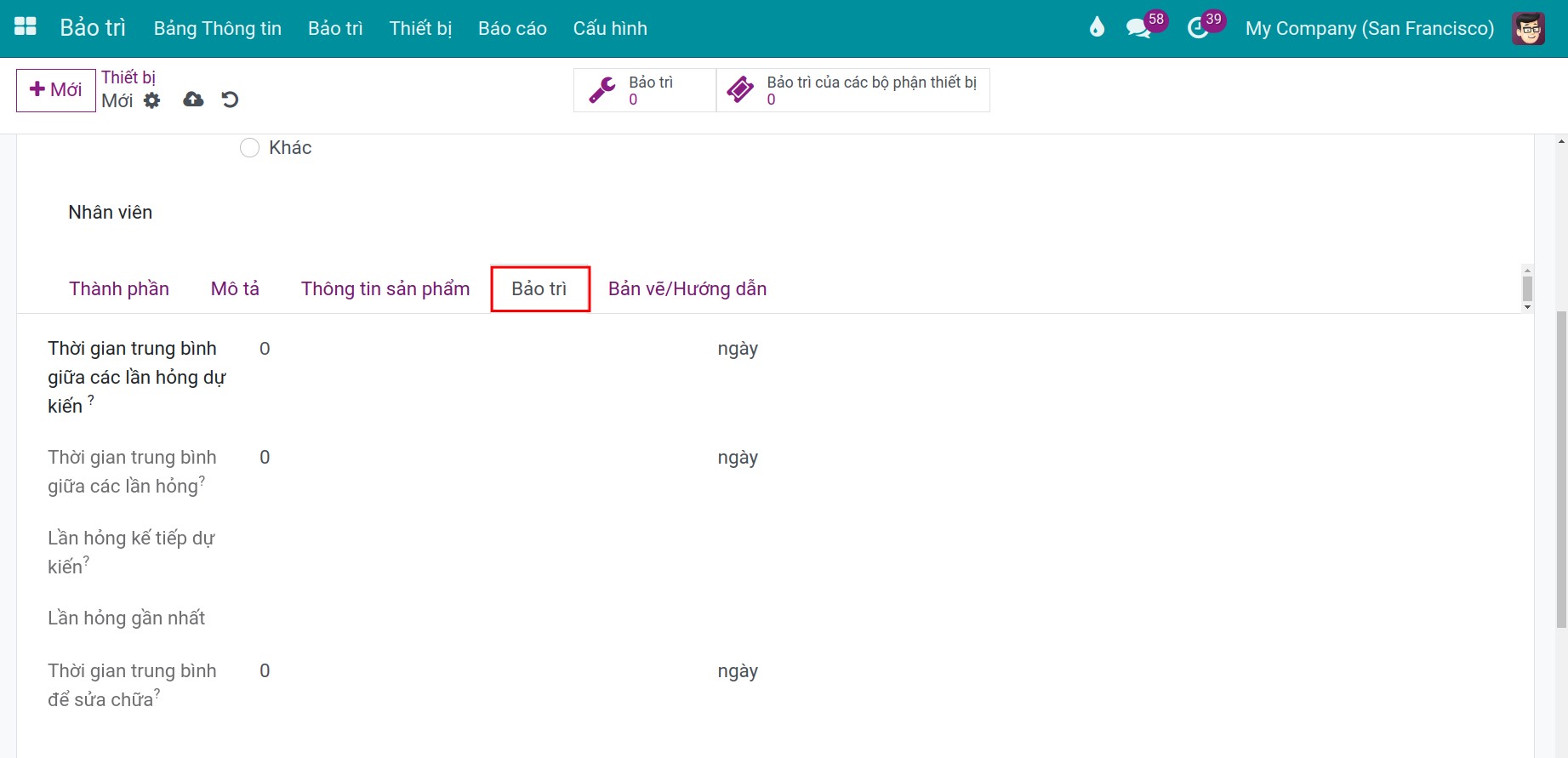The image size is (1568, 758).
Task: Open the My Company (San Francisco) company switcher
Action: coord(1370,28)
